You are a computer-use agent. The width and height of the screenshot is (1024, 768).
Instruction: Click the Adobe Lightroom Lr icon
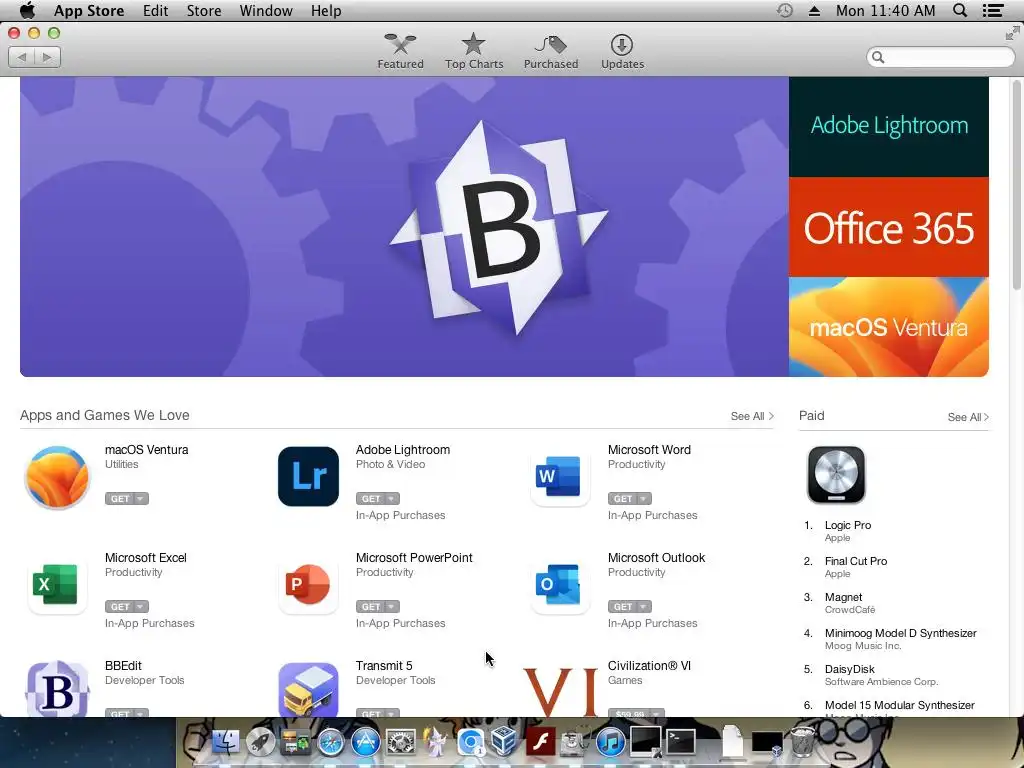pyautogui.click(x=308, y=477)
